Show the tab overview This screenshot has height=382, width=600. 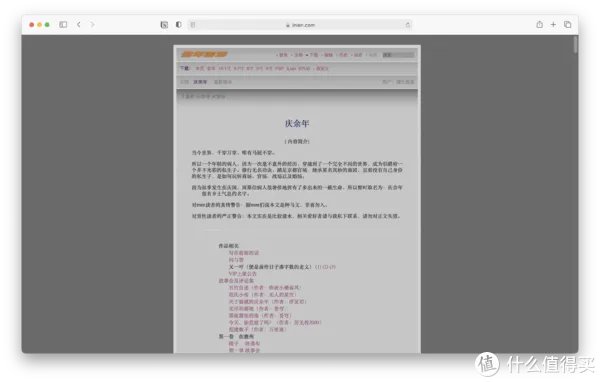(567, 24)
